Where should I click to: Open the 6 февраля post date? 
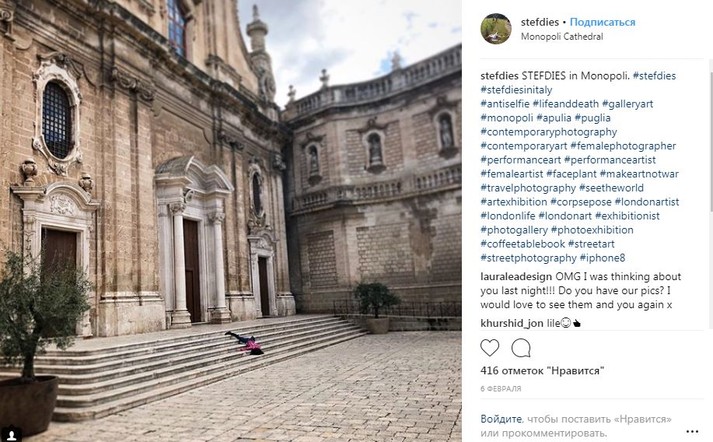tap(501, 389)
